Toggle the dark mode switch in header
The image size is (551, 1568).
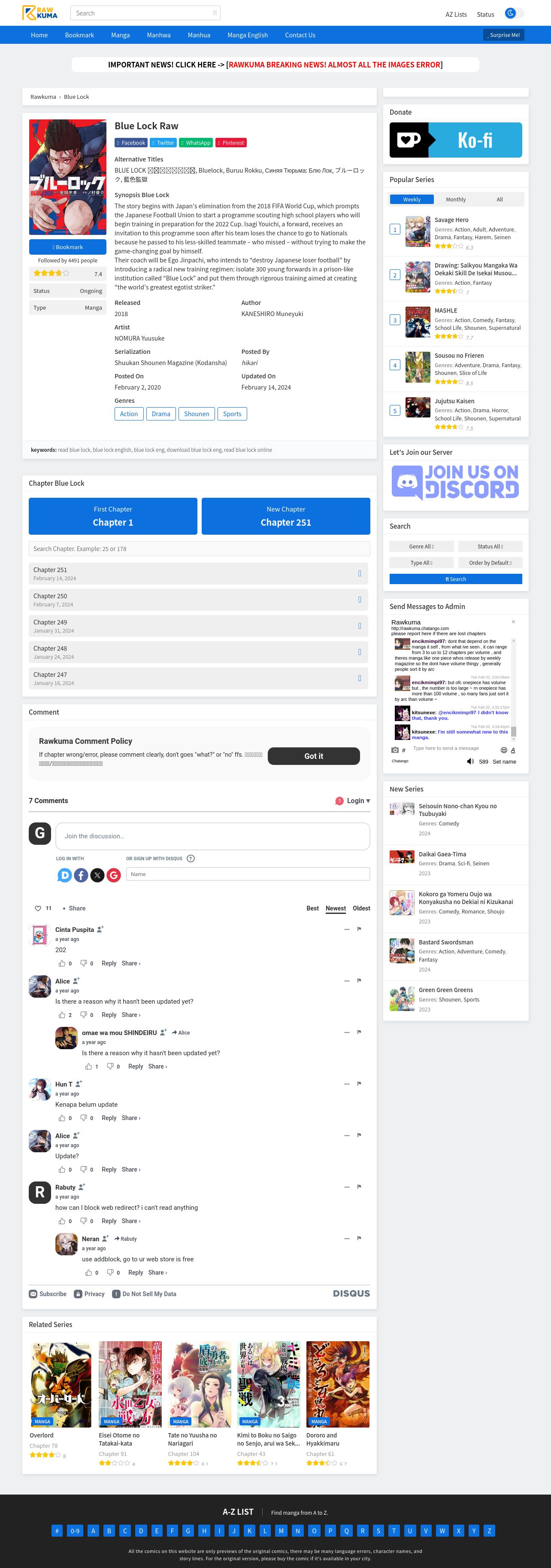tap(514, 13)
